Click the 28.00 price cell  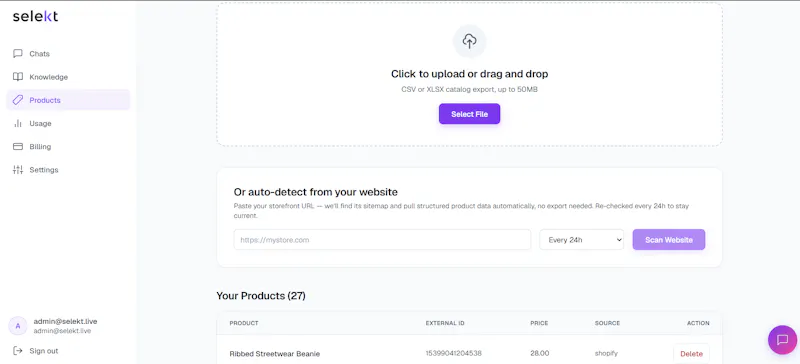click(540, 353)
